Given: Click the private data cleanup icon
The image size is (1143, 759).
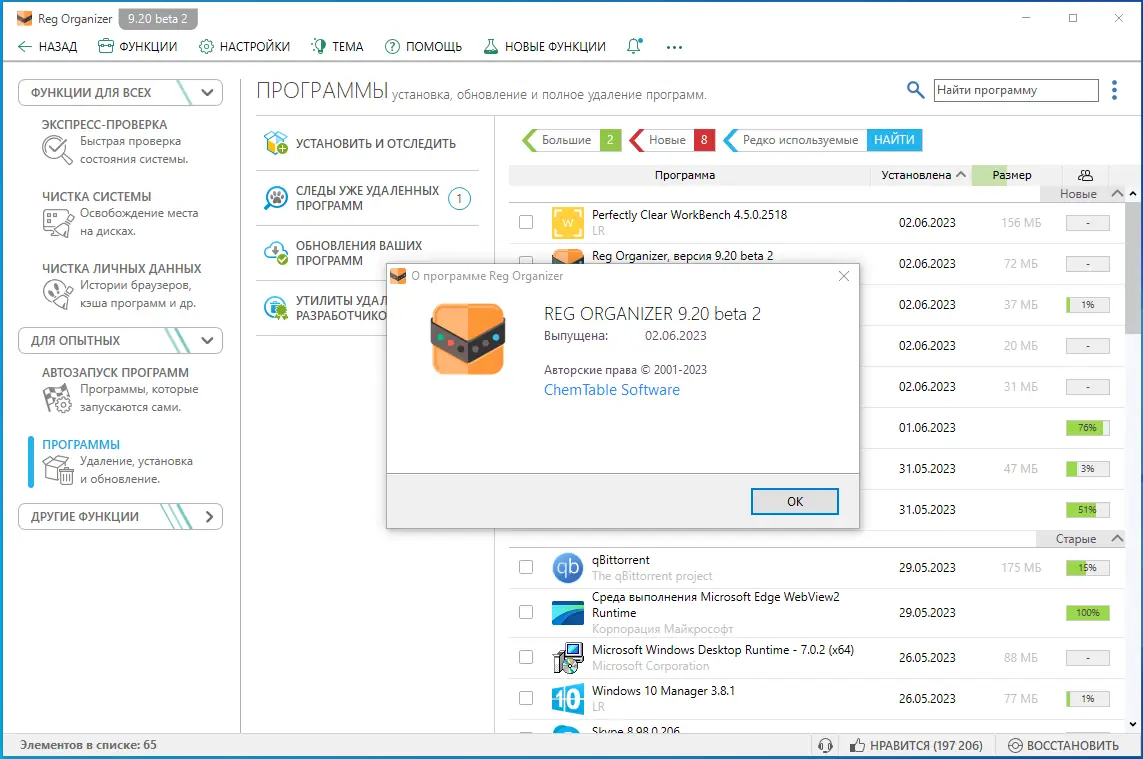Looking at the screenshot, I should pos(58,295).
